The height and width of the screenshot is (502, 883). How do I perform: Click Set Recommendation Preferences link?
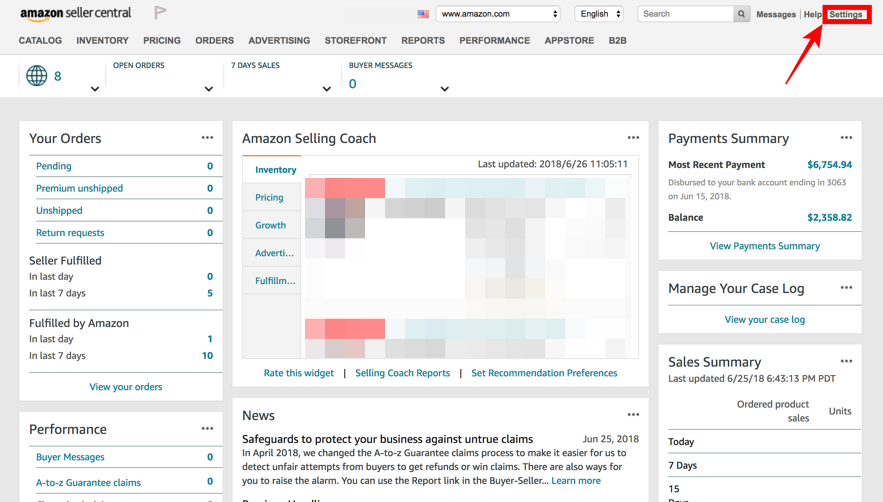click(544, 373)
